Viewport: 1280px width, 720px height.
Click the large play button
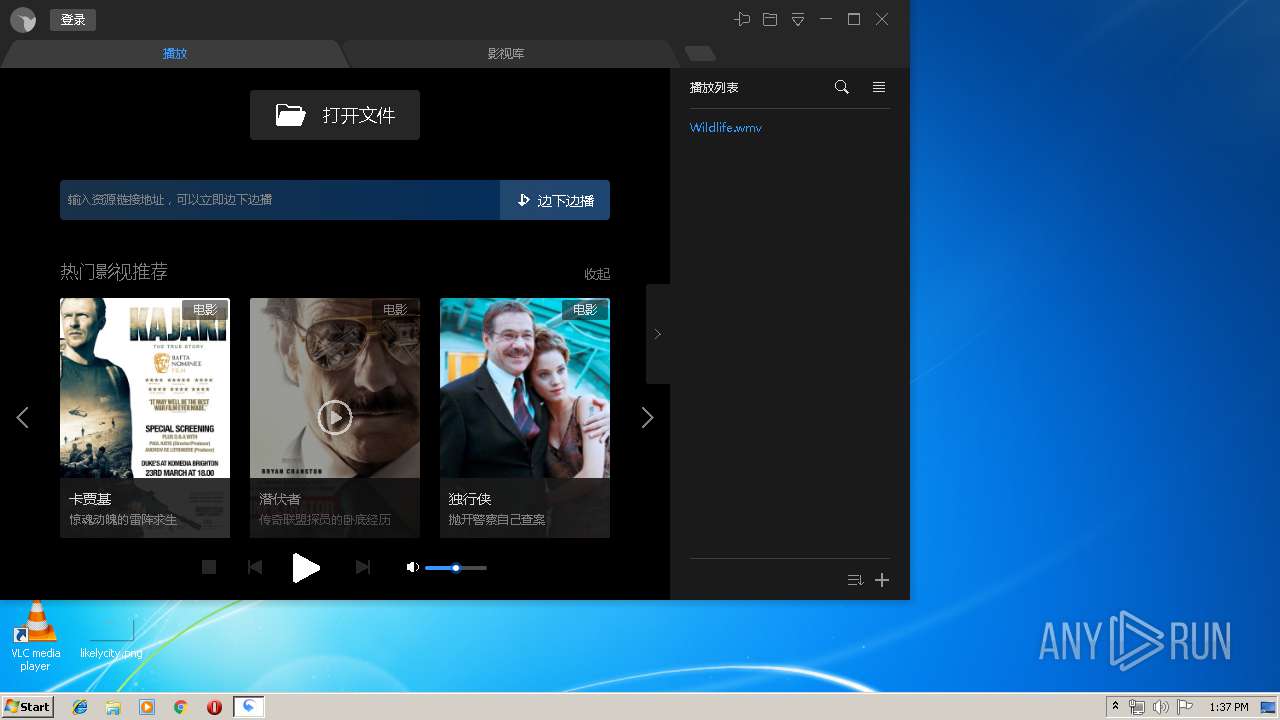[x=306, y=567]
